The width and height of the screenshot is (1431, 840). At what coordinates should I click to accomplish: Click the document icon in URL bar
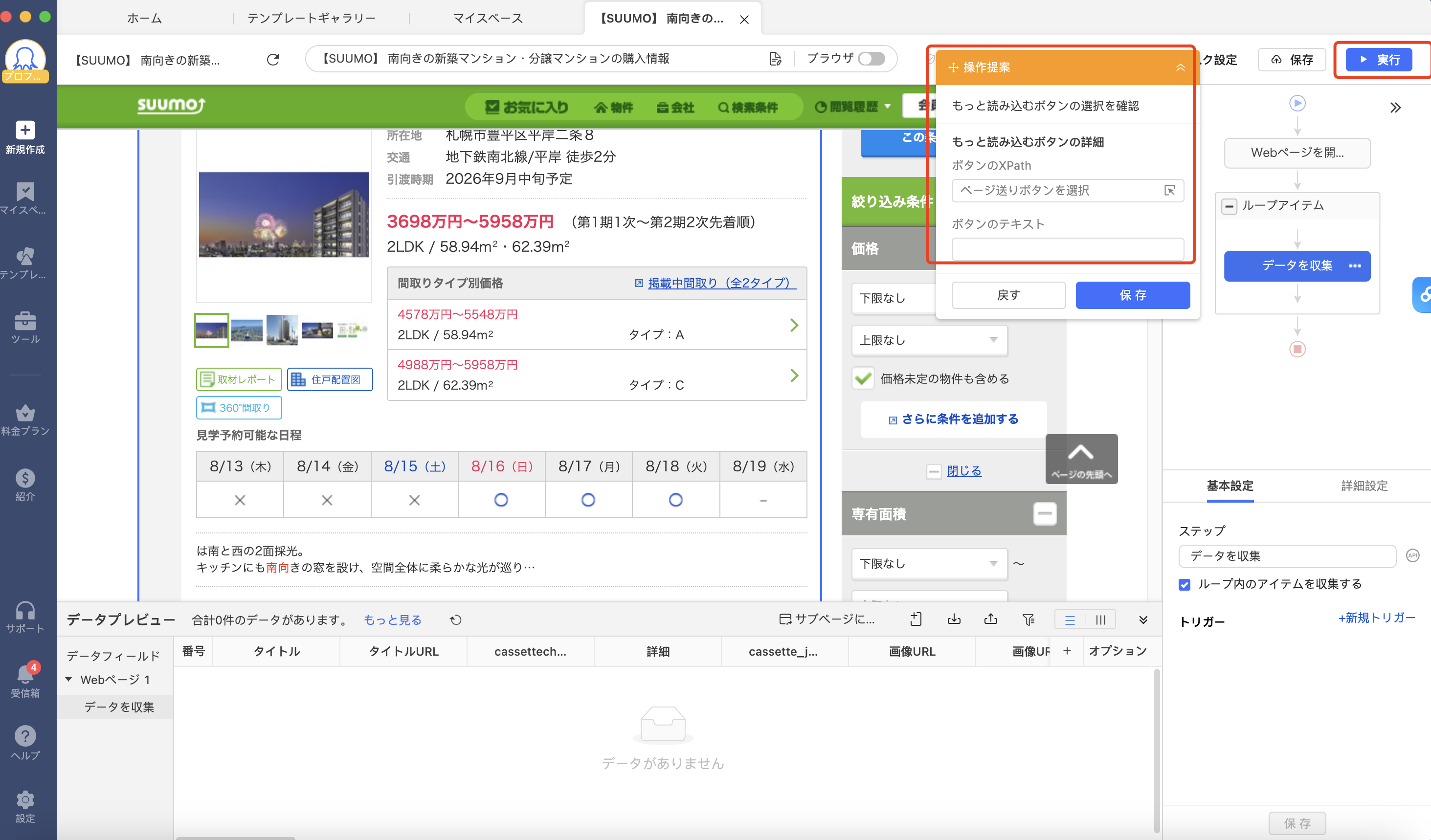(x=775, y=59)
